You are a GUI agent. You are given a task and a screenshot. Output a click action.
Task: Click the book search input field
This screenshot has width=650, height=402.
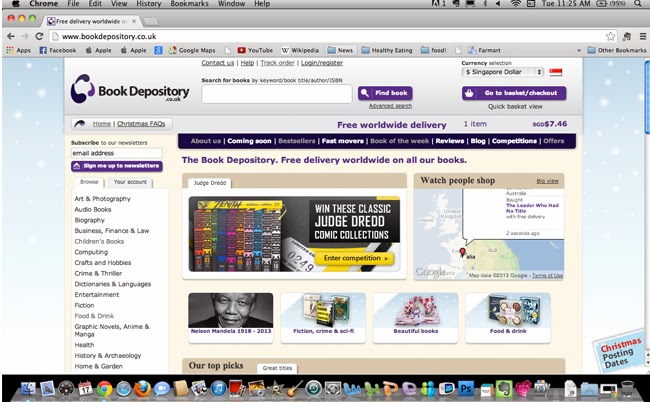click(x=276, y=94)
